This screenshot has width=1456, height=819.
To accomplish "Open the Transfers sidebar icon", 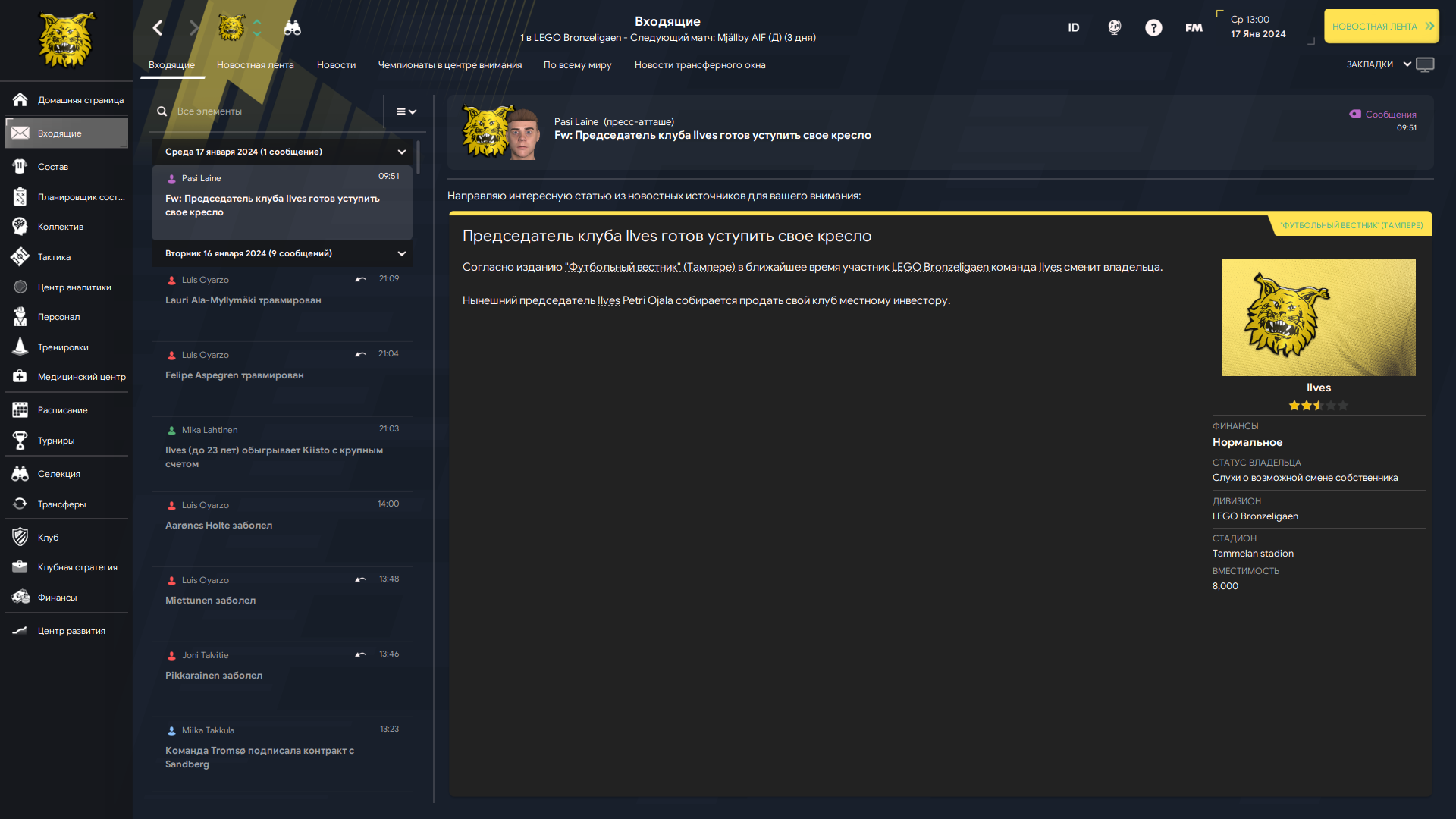I will pos(20,504).
